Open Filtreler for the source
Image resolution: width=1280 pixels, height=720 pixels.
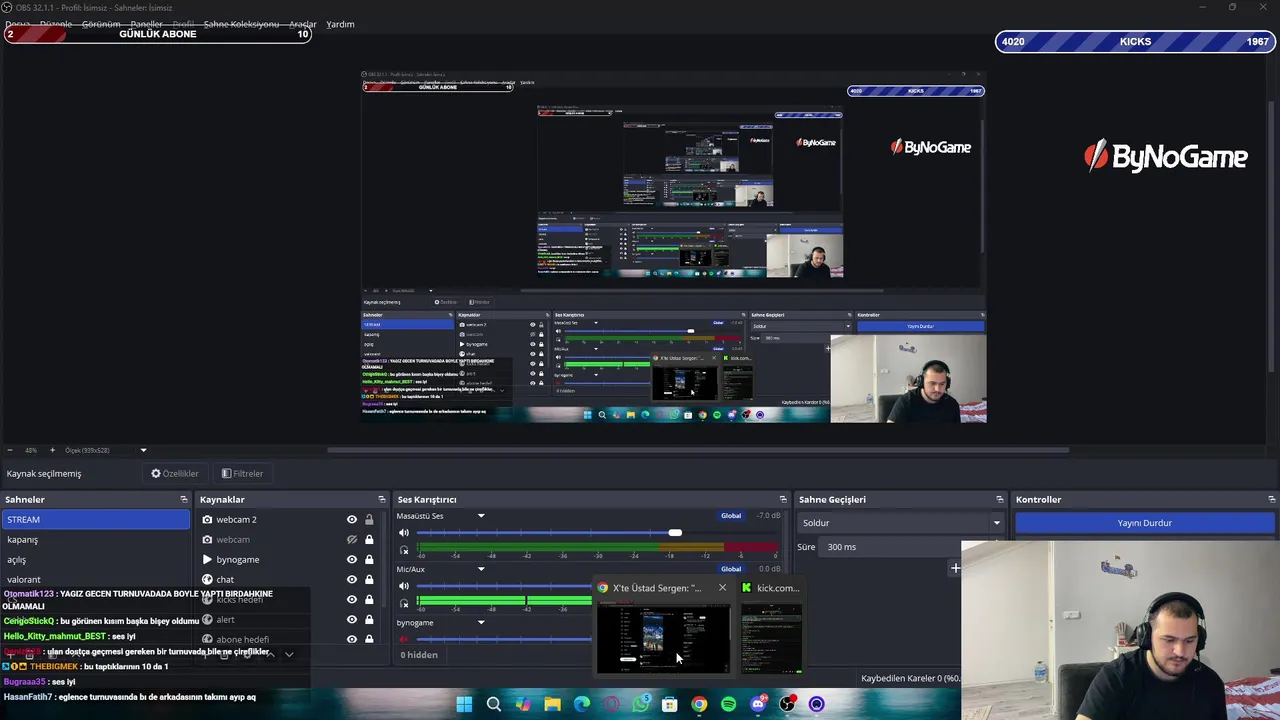(242, 474)
